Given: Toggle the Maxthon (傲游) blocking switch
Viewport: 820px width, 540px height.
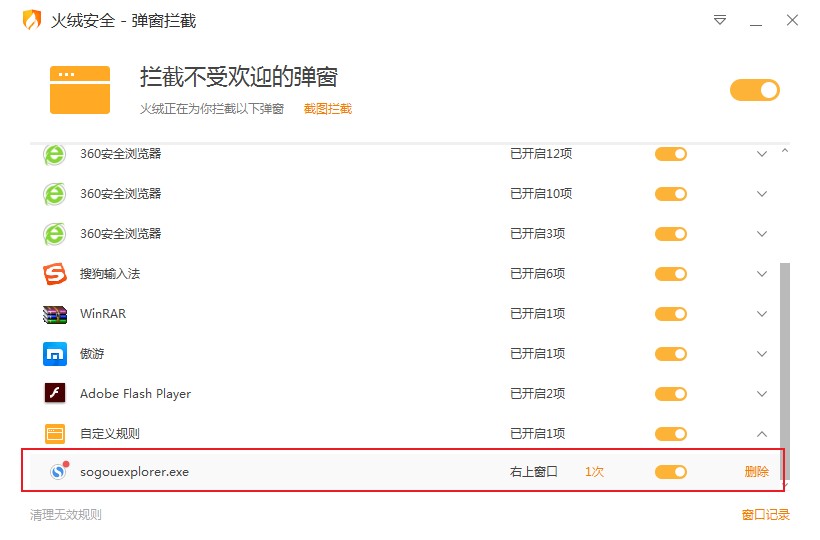Looking at the screenshot, I should tap(670, 354).
